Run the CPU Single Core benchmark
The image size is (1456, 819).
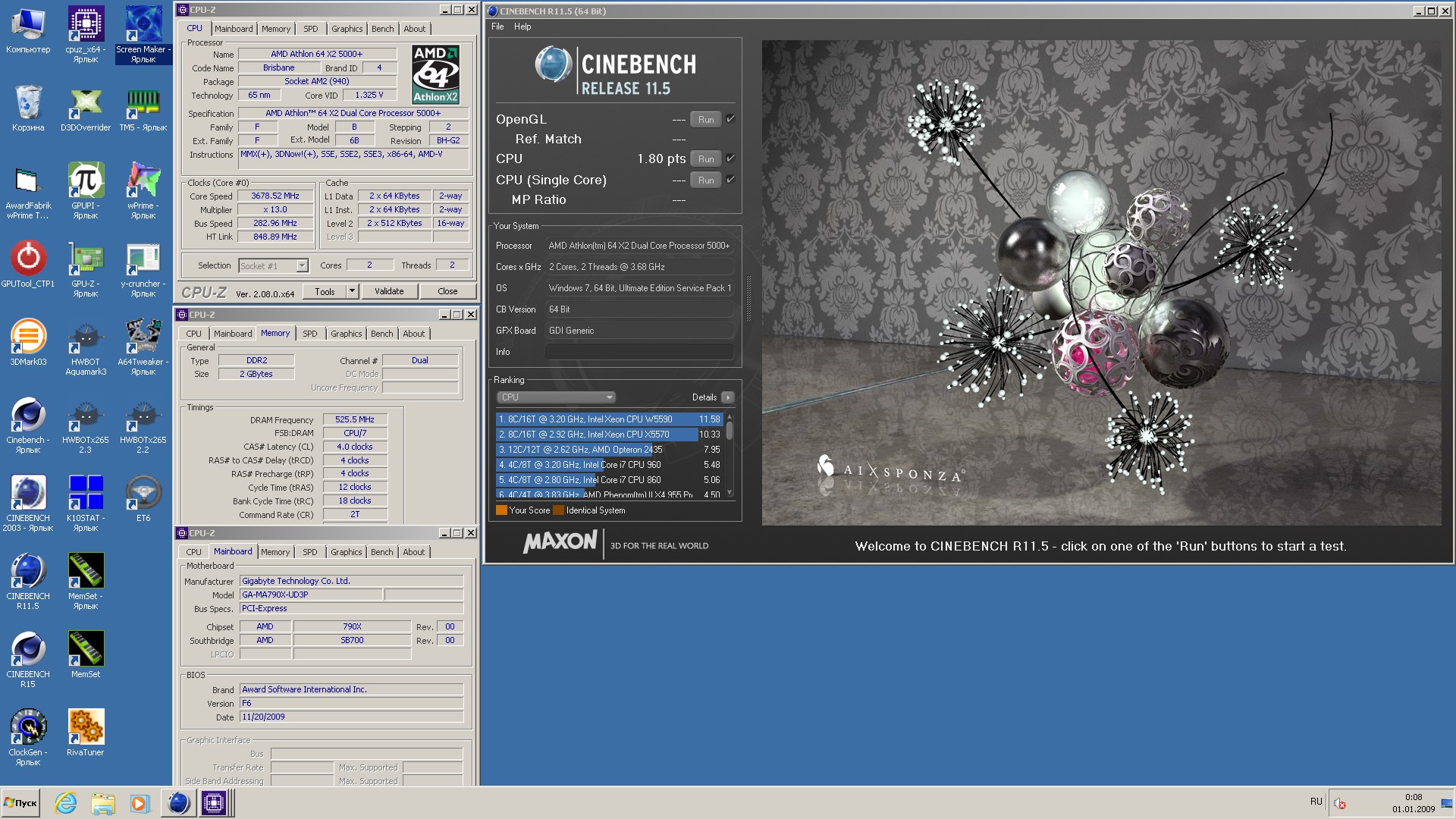706,180
